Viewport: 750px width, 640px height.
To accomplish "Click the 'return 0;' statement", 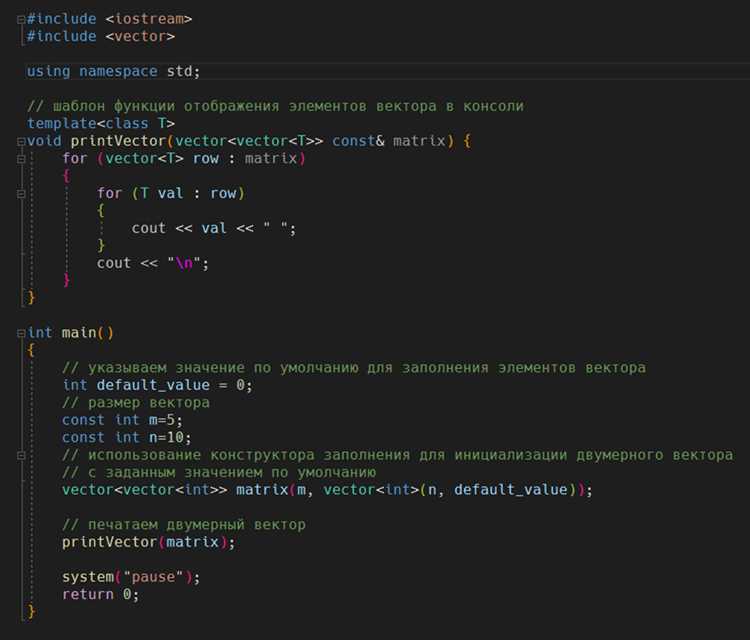I will 100,595.
